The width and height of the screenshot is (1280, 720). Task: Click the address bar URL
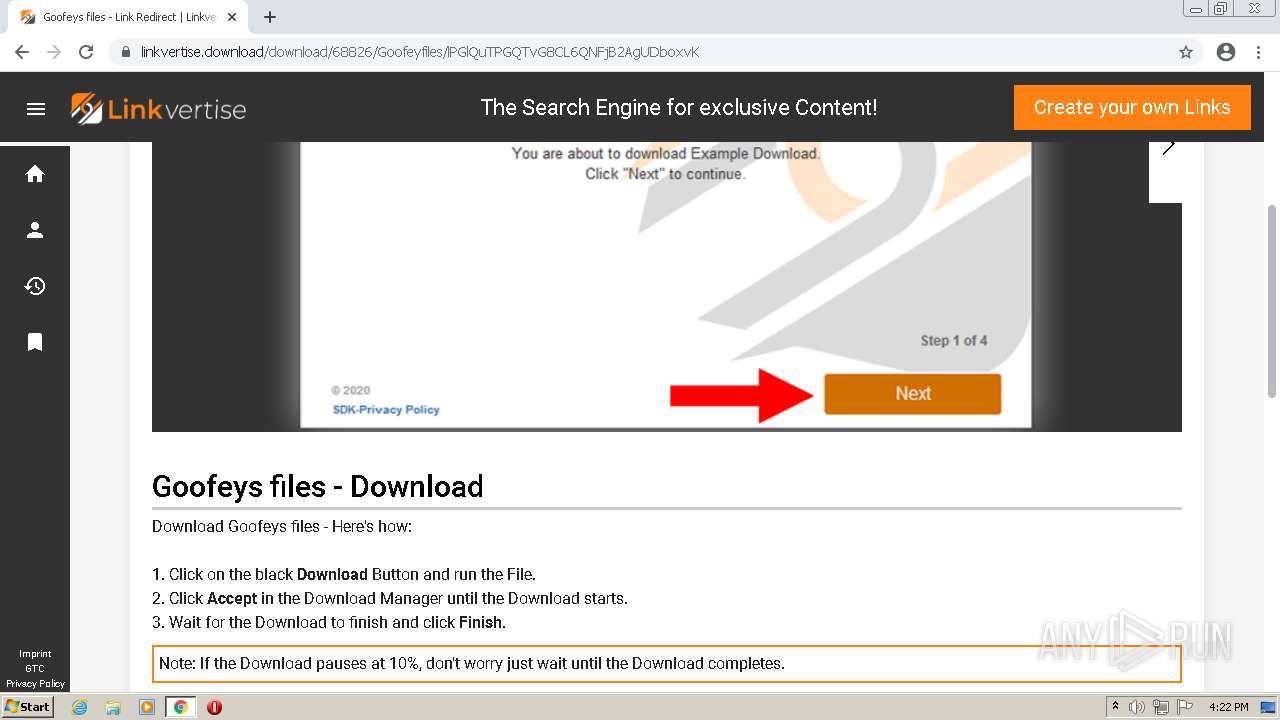point(420,52)
